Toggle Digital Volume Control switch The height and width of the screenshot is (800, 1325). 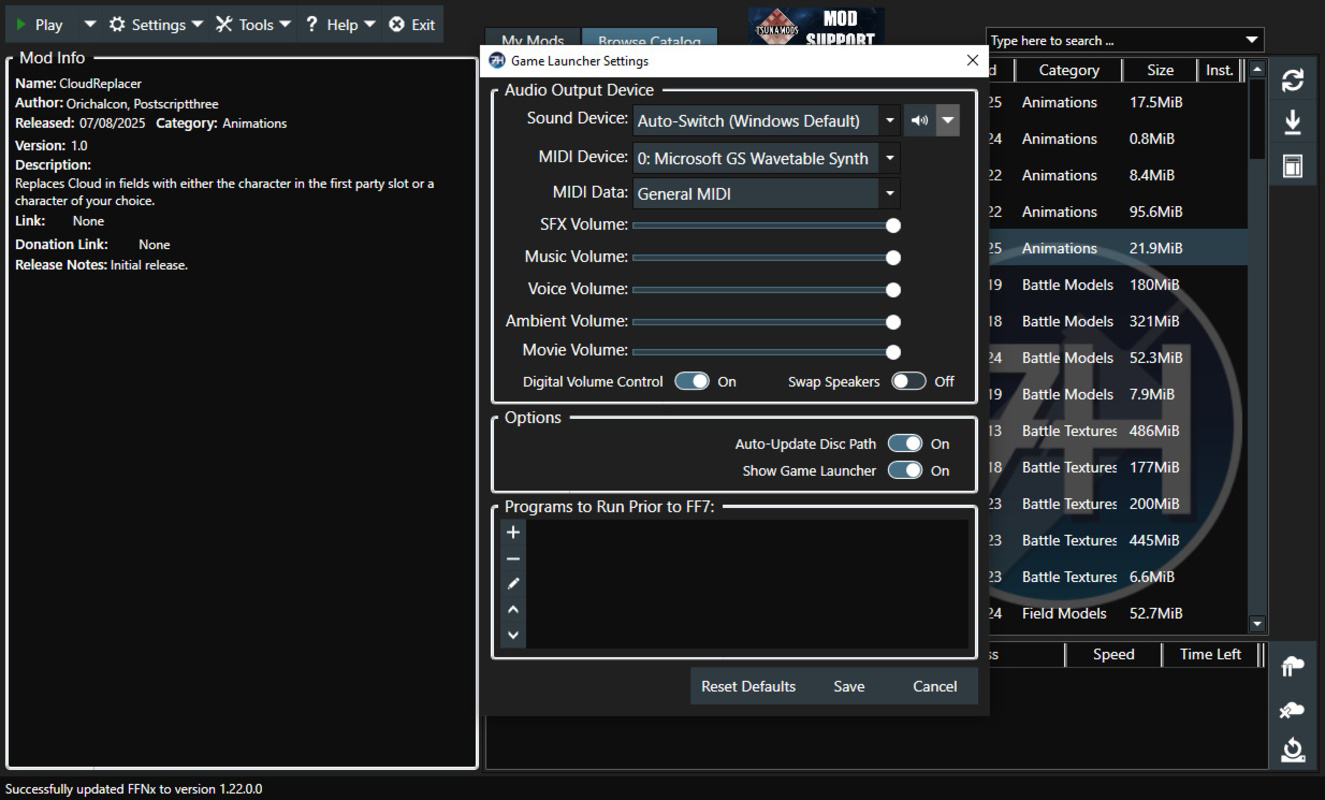pyautogui.click(x=692, y=381)
